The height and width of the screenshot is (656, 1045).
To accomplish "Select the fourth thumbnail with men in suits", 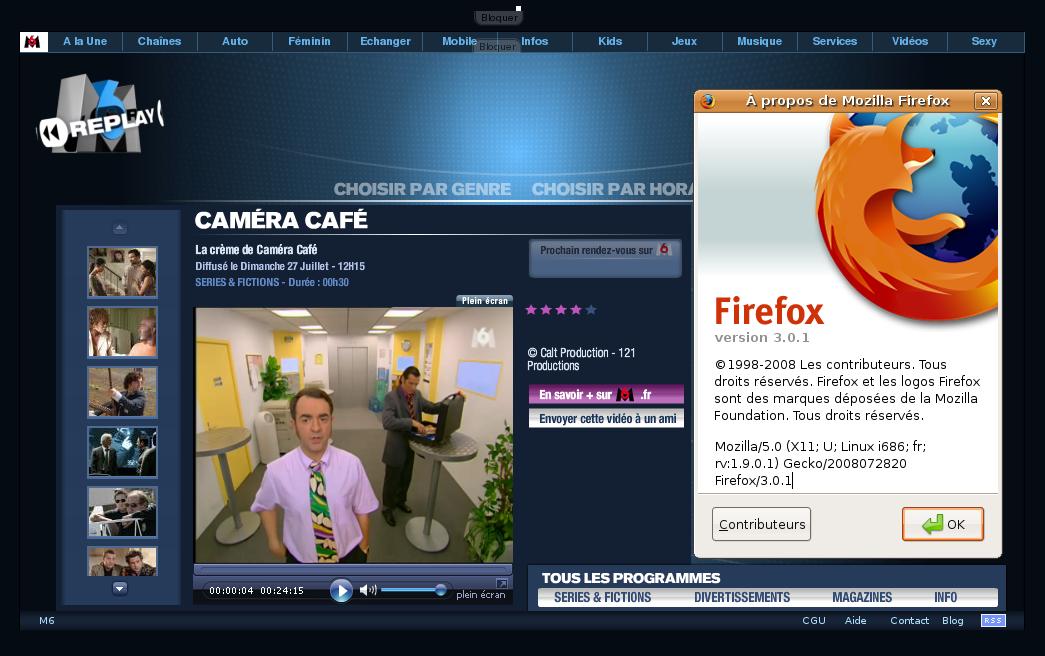I will point(123,452).
